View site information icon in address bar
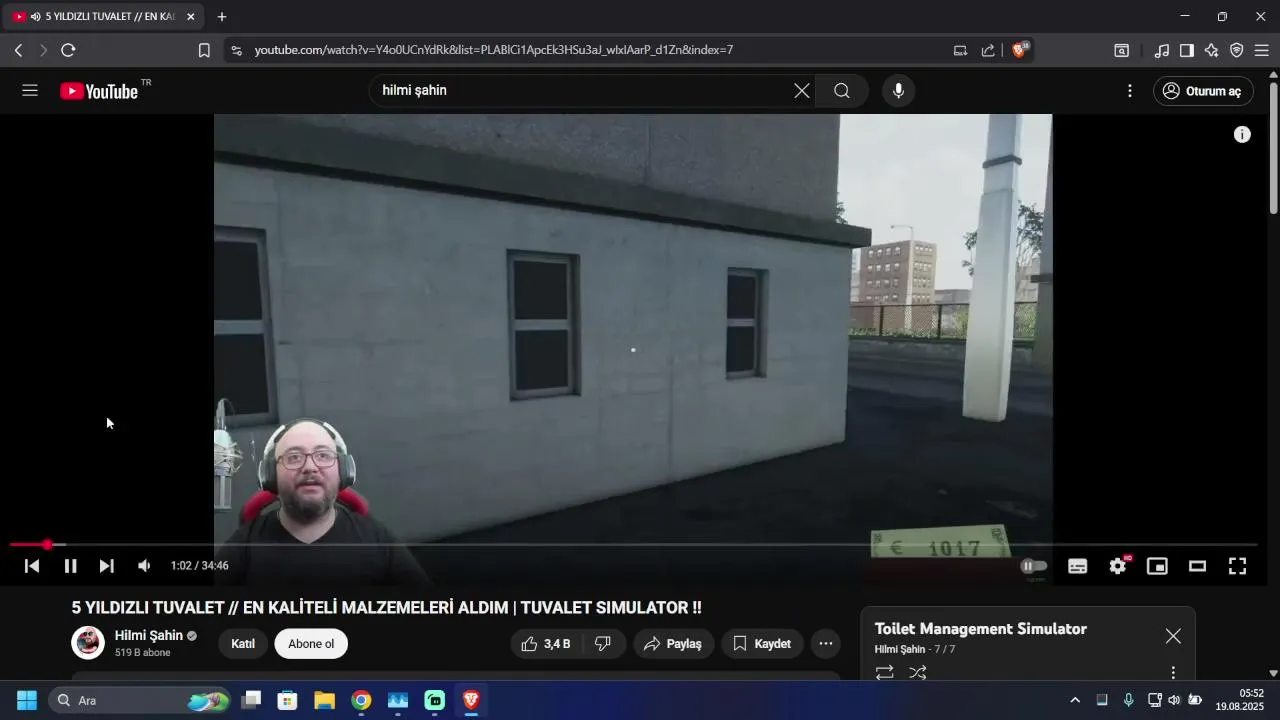 [x=236, y=50]
